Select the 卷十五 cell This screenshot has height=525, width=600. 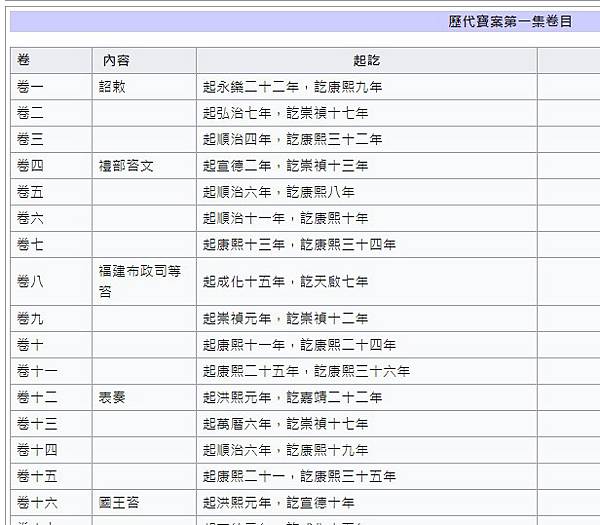(51, 476)
